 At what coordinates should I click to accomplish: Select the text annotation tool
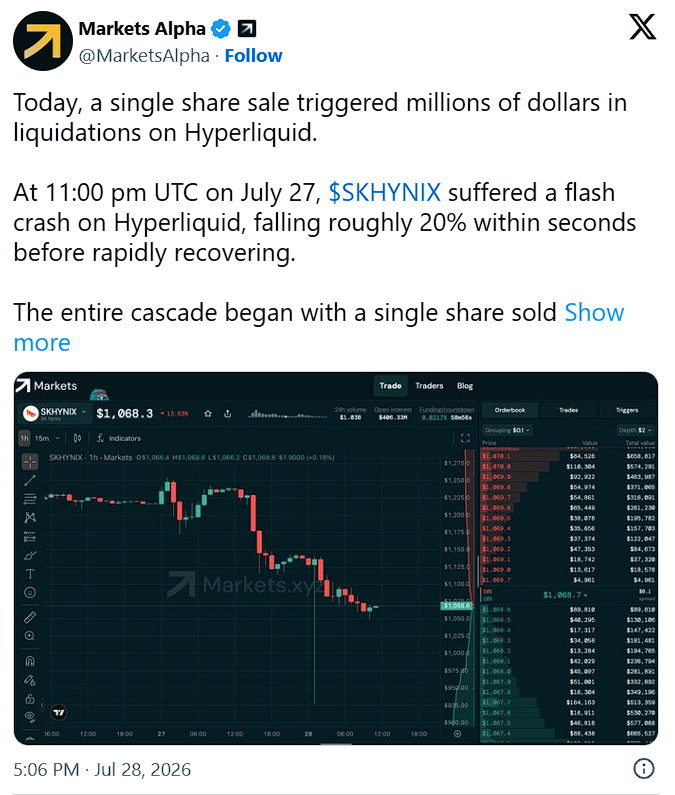(30, 573)
